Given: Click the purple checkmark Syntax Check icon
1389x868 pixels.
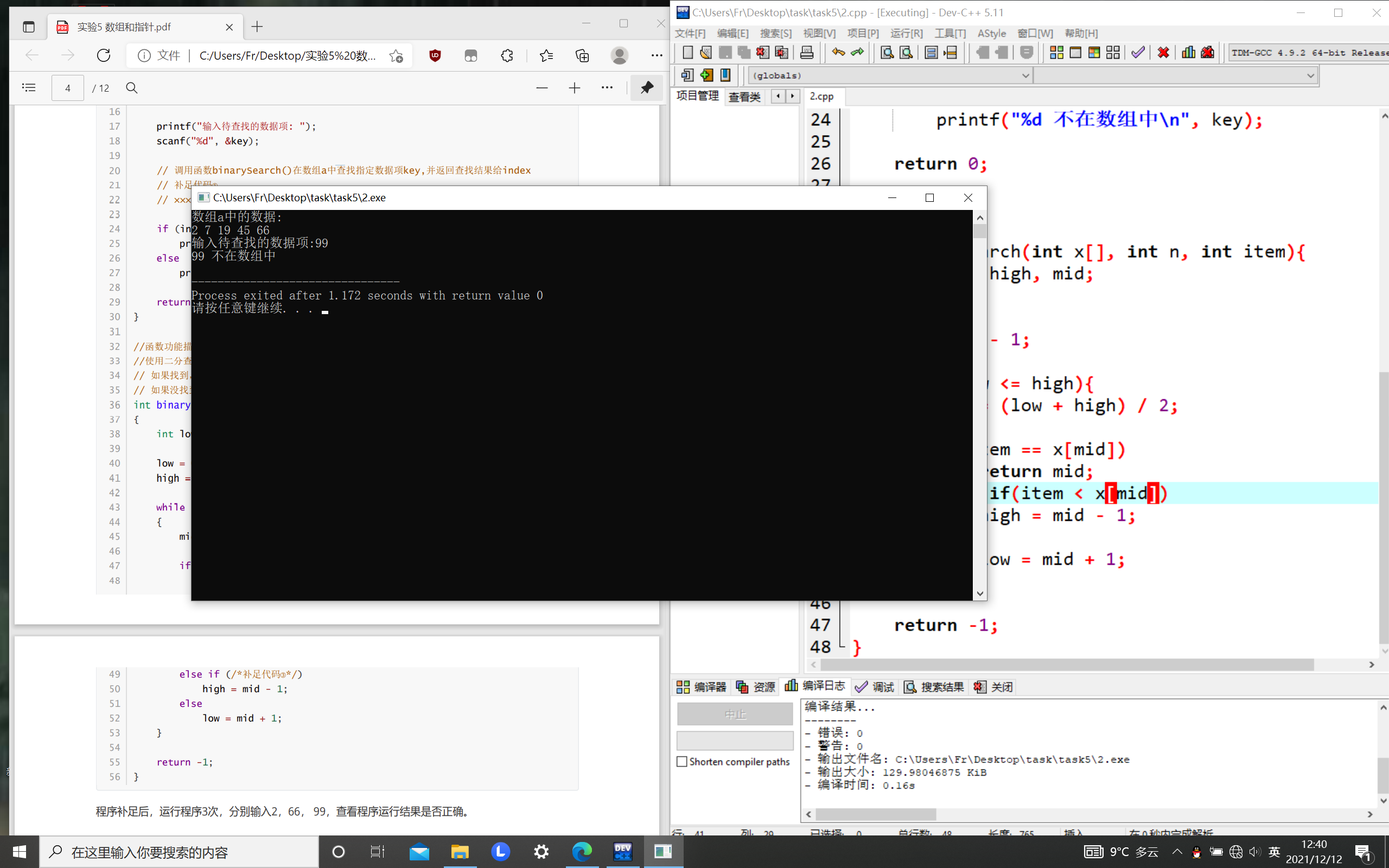Looking at the screenshot, I should tap(1138, 53).
